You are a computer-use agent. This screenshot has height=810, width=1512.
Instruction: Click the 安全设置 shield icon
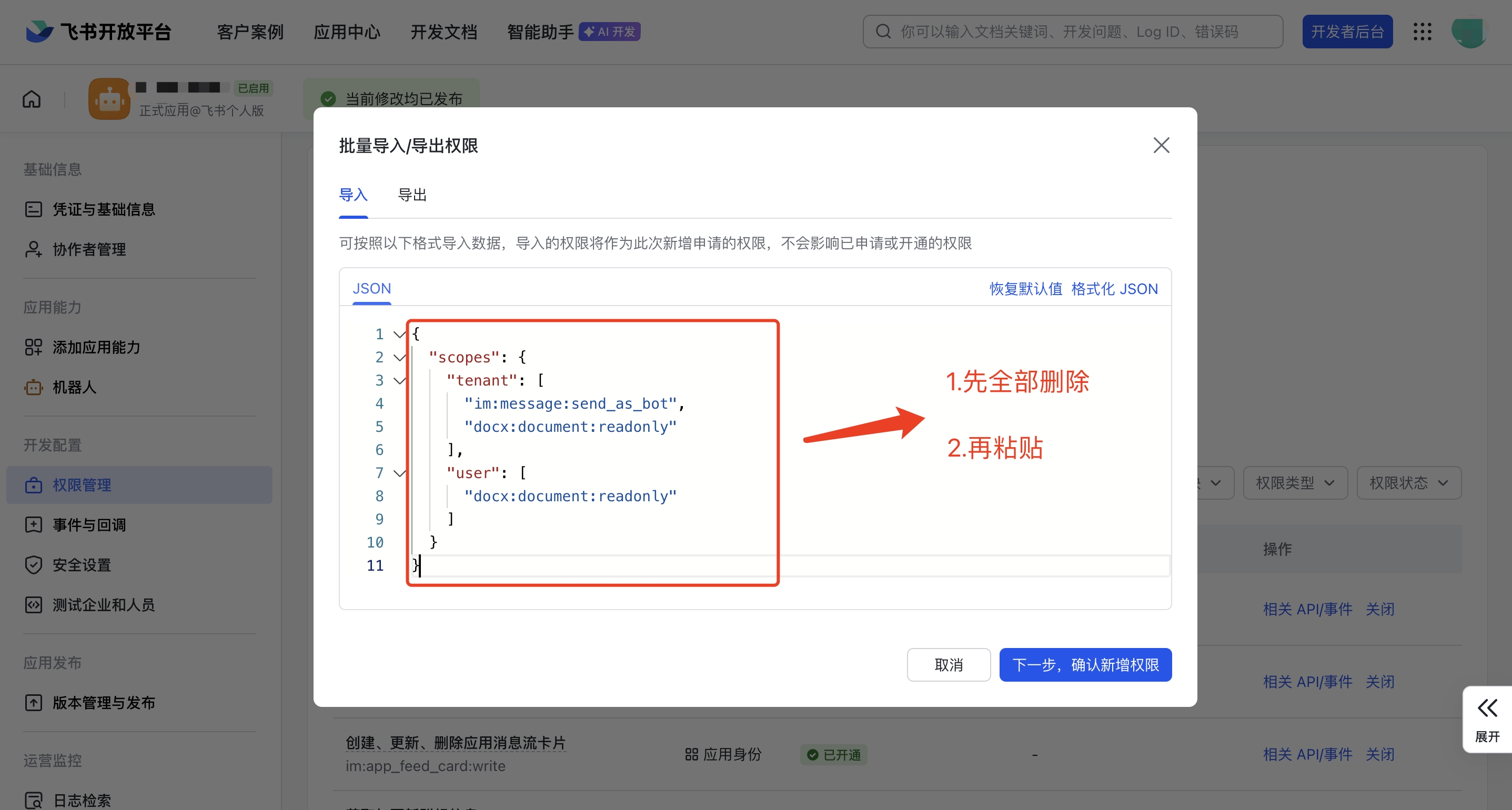click(x=34, y=565)
